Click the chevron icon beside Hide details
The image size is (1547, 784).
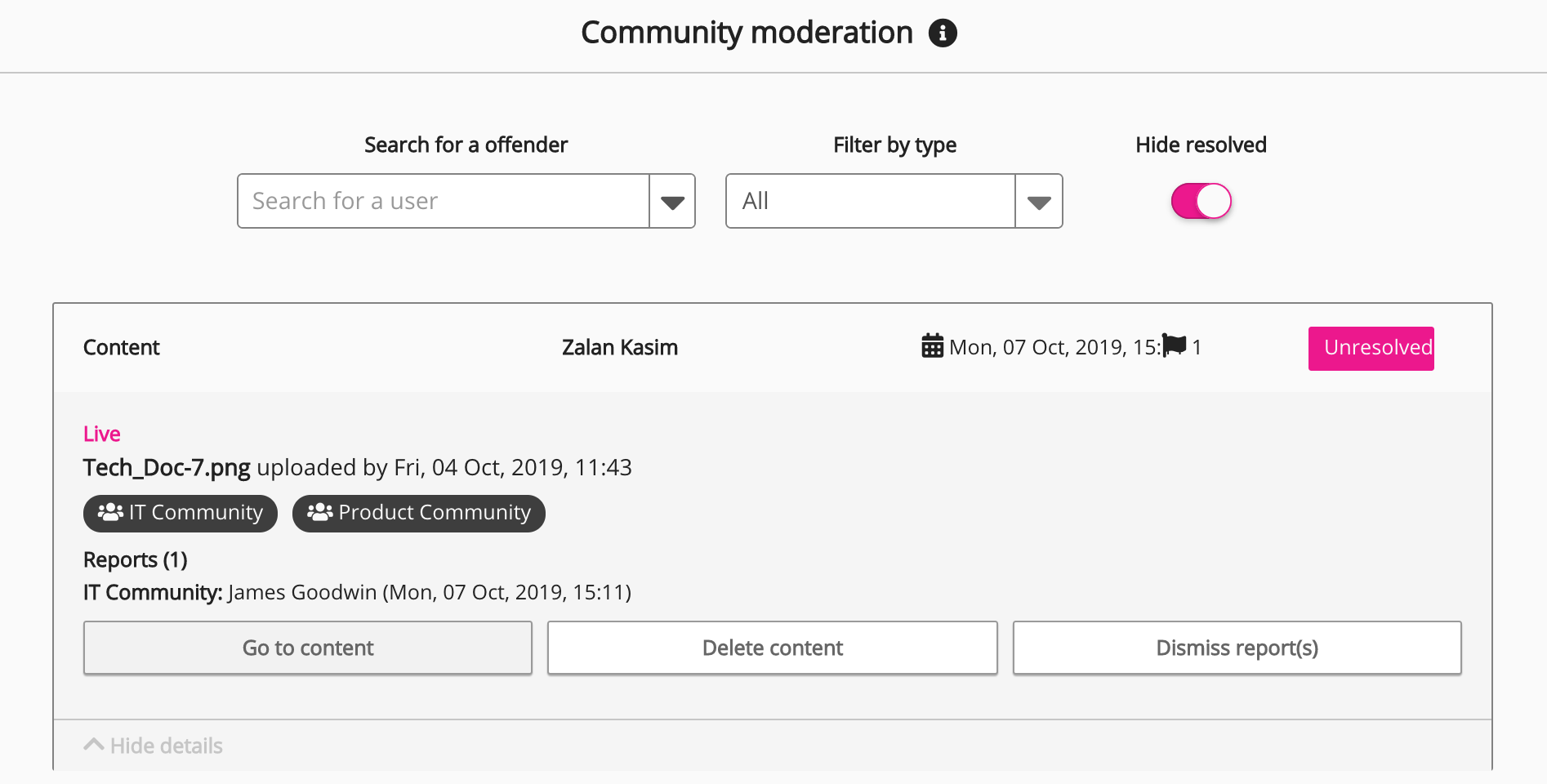pos(94,745)
